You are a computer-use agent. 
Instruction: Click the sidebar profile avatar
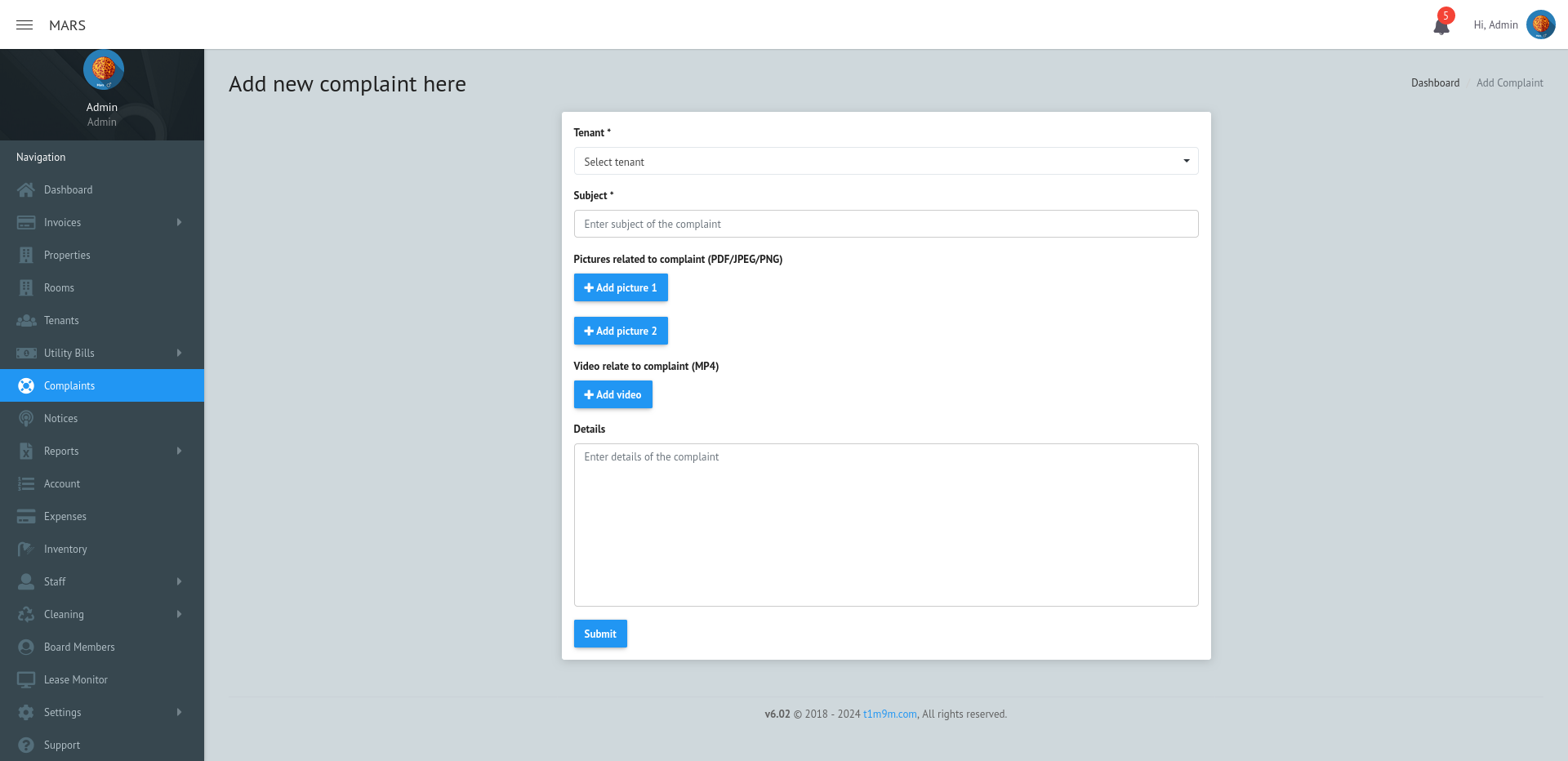104,69
